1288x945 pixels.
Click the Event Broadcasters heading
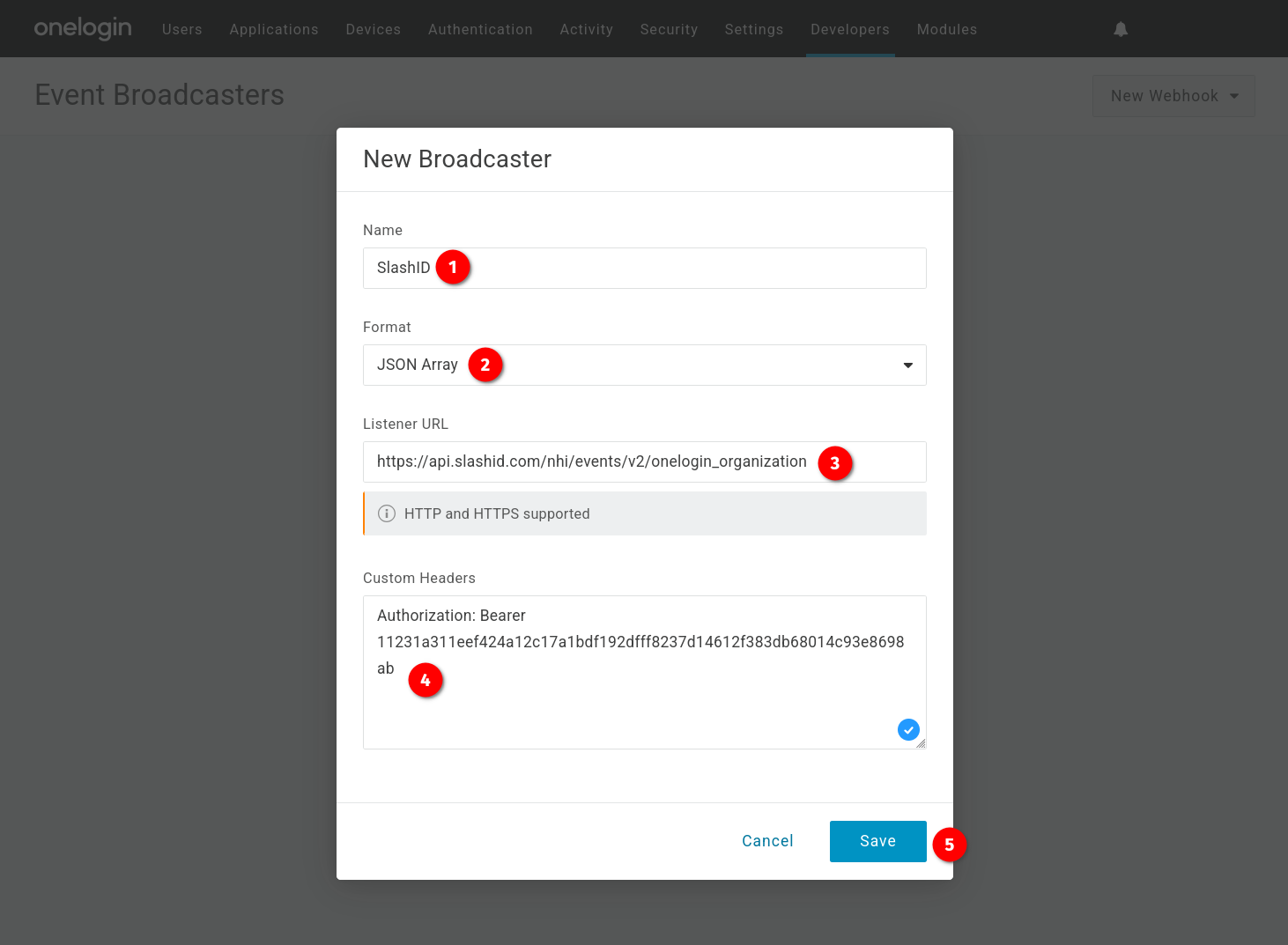pyautogui.click(x=159, y=95)
